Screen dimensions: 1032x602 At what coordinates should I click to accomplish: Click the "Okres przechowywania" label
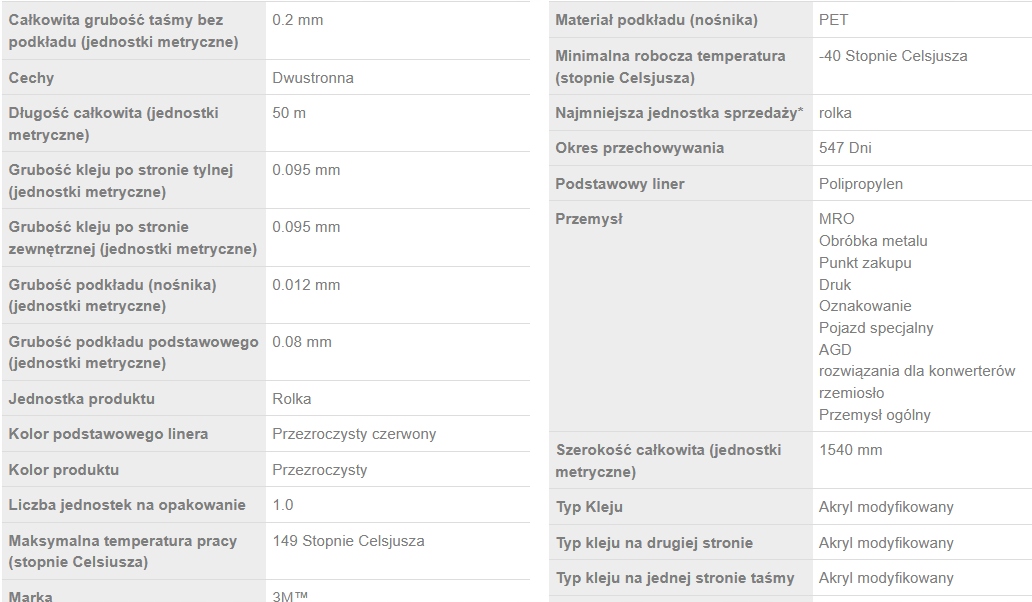pos(639,148)
